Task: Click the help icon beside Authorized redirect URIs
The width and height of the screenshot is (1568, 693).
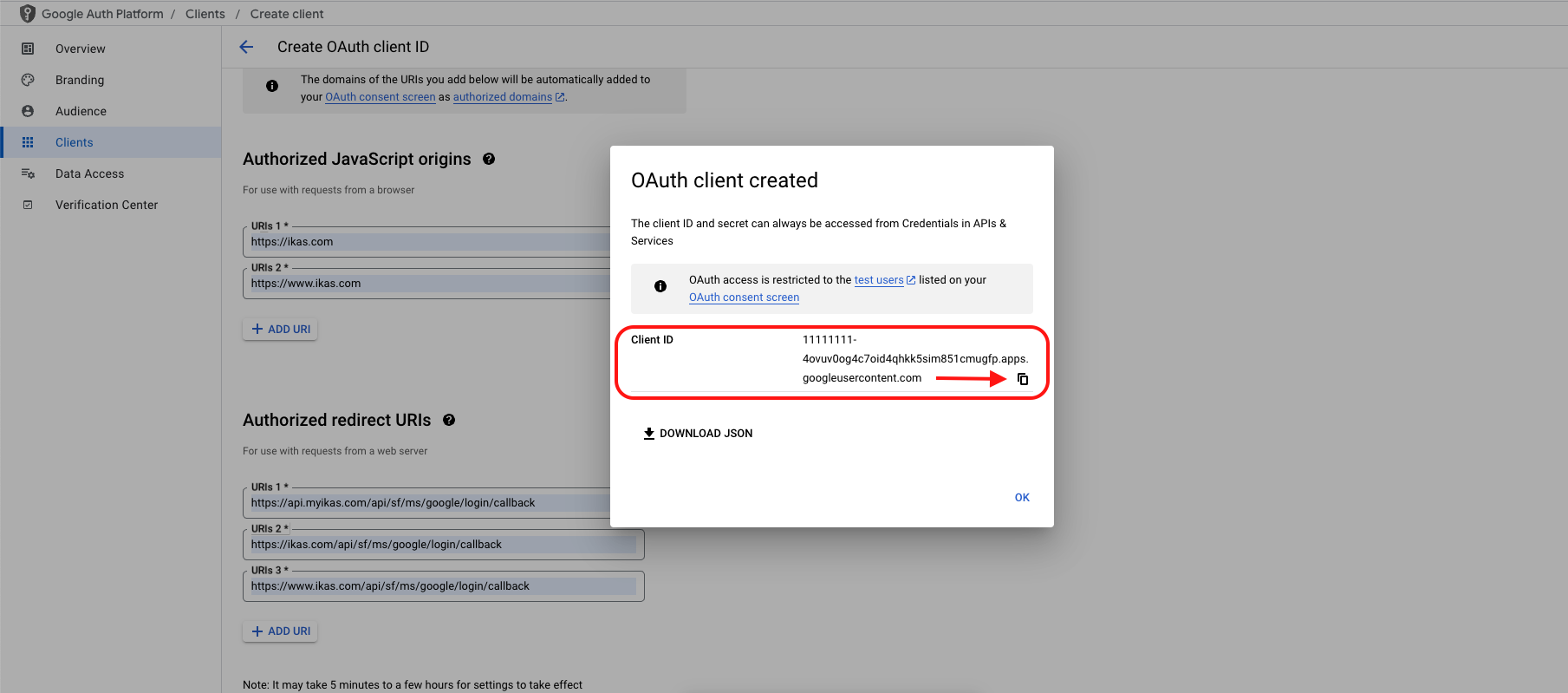Action: (449, 420)
